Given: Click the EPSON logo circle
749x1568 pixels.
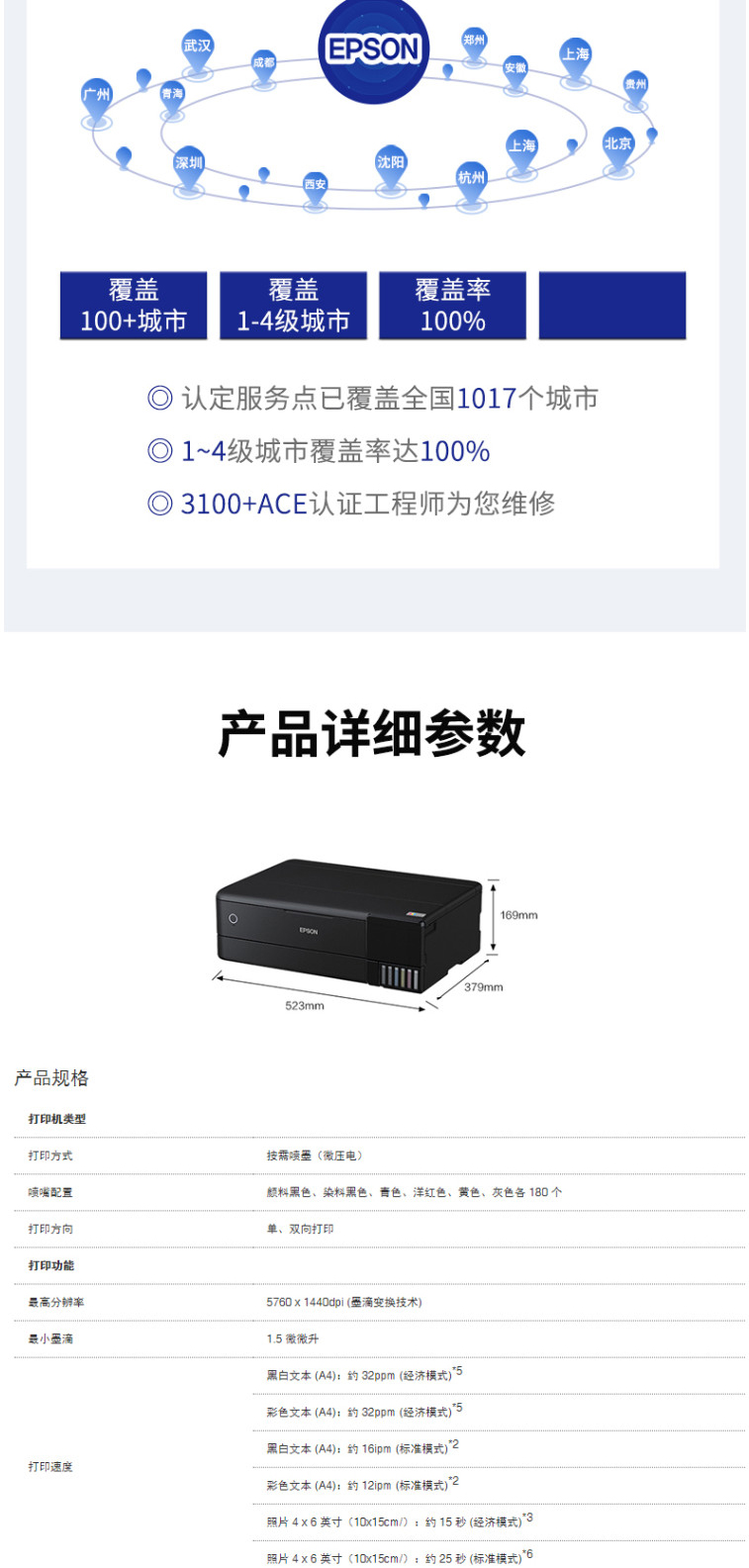Looking at the screenshot, I should pos(373,49).
